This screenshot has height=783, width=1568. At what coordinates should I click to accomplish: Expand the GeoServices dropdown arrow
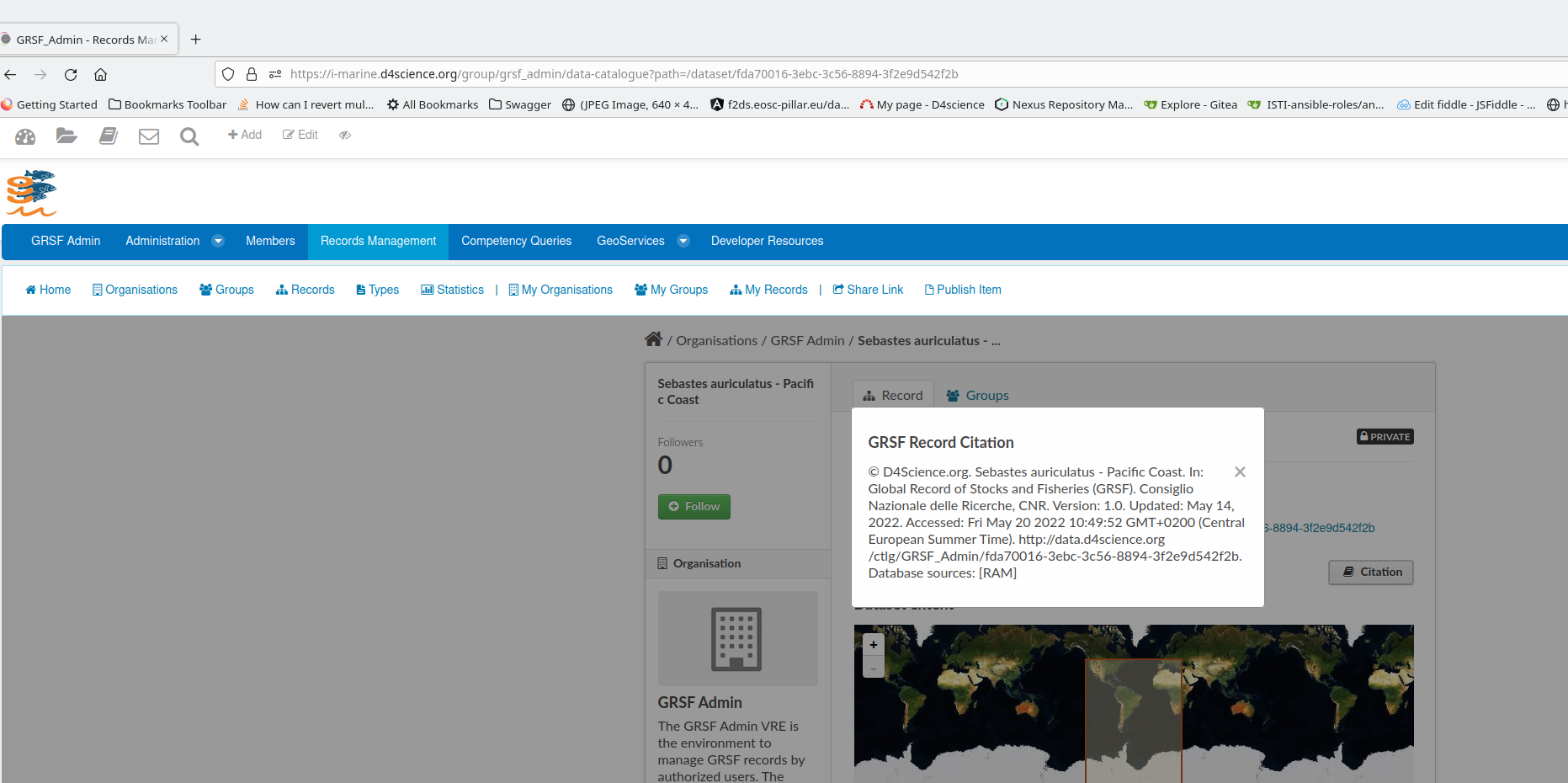[683, 241]
